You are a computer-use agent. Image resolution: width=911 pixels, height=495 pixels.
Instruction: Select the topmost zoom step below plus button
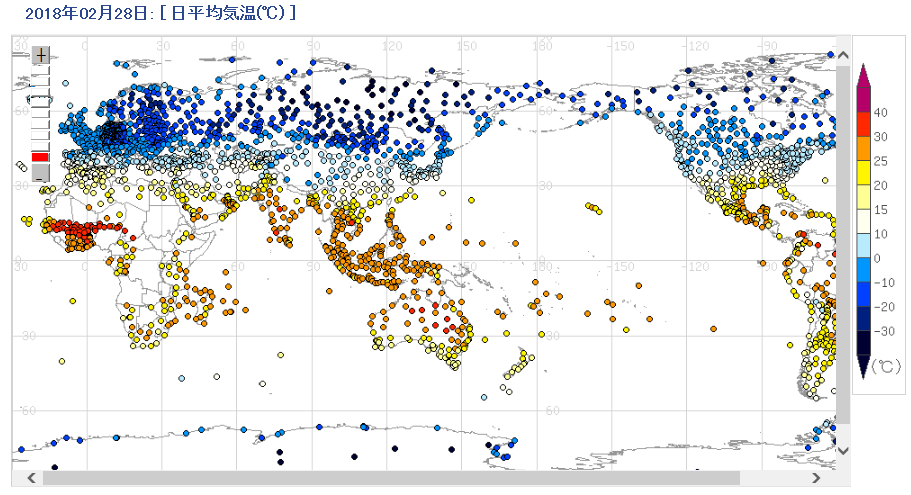tap(41, 72)
